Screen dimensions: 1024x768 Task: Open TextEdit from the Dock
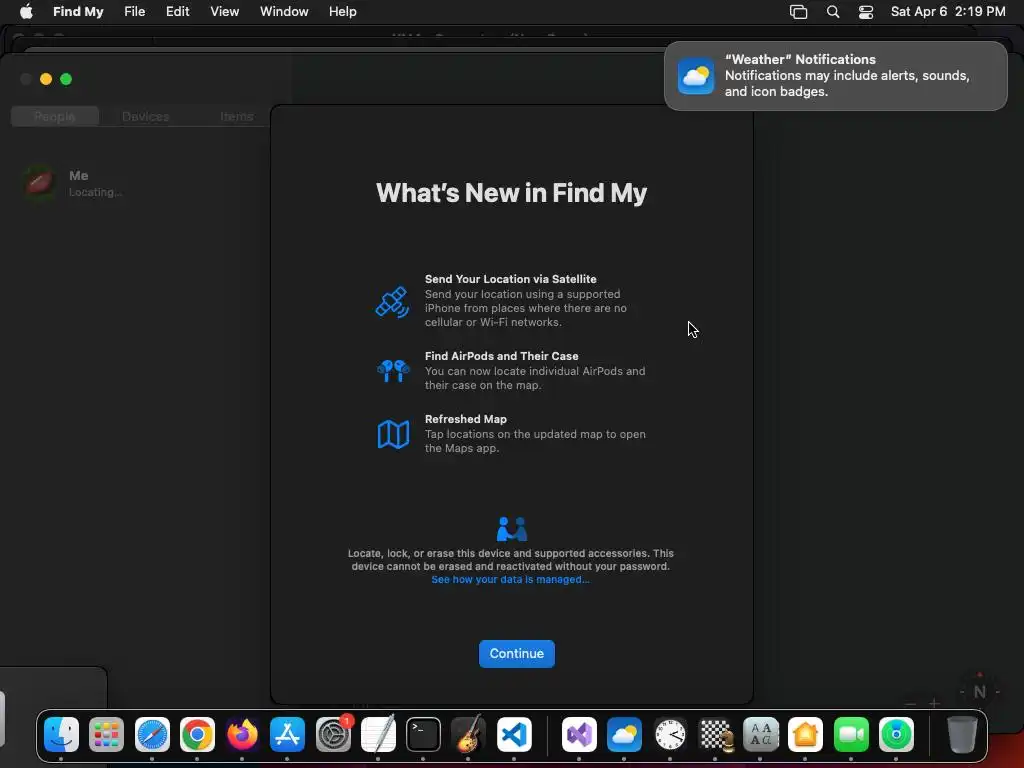pyautogui.click(x=378, y=735)
